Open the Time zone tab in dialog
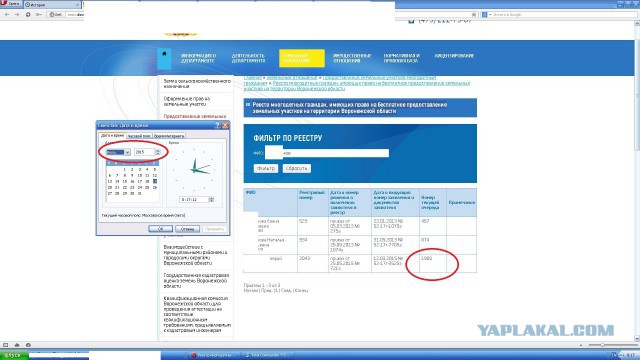This screenshot has width=640, height=360. coord(139,136)
